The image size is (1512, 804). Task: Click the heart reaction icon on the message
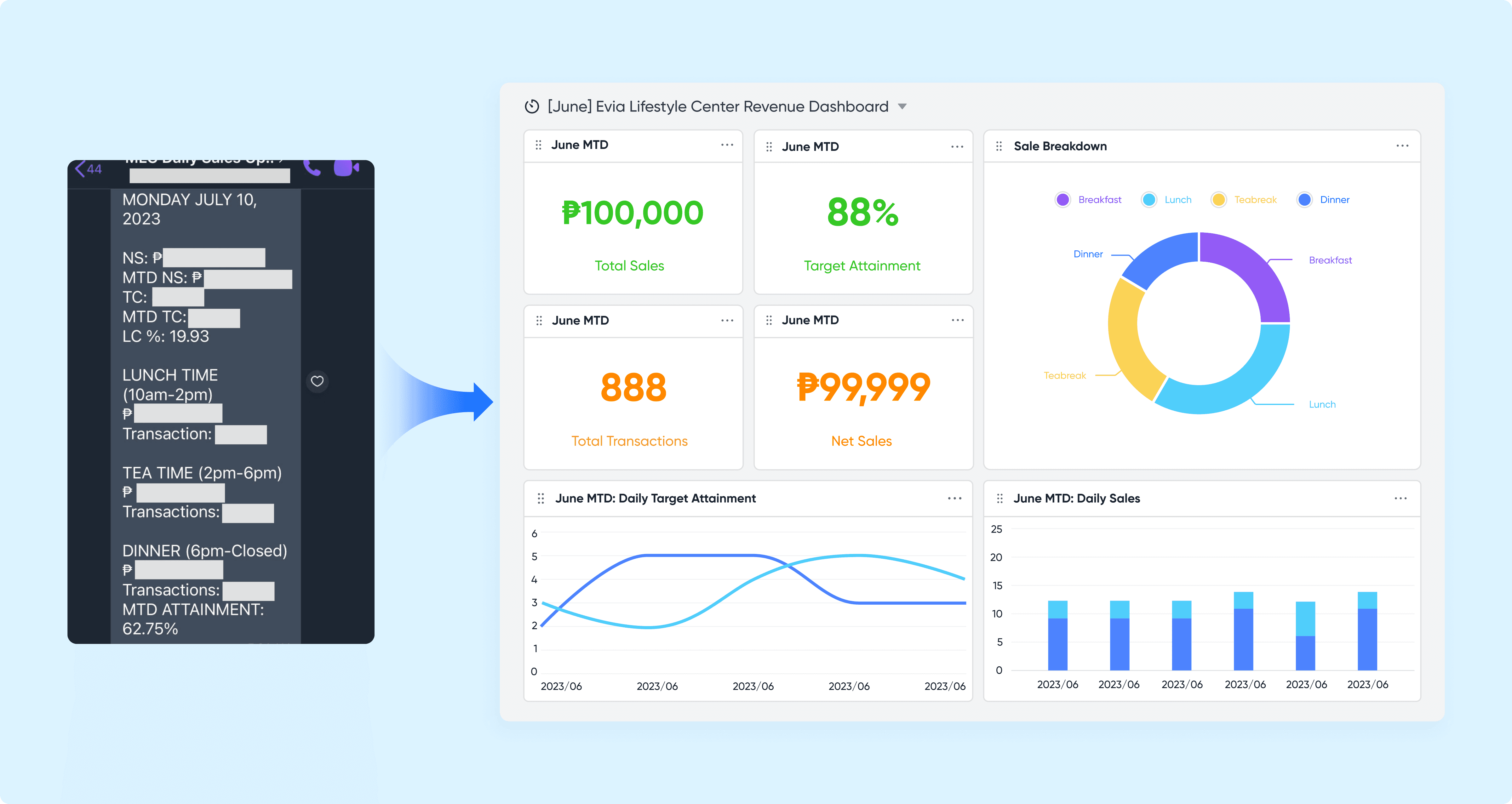tap(317, 381)
